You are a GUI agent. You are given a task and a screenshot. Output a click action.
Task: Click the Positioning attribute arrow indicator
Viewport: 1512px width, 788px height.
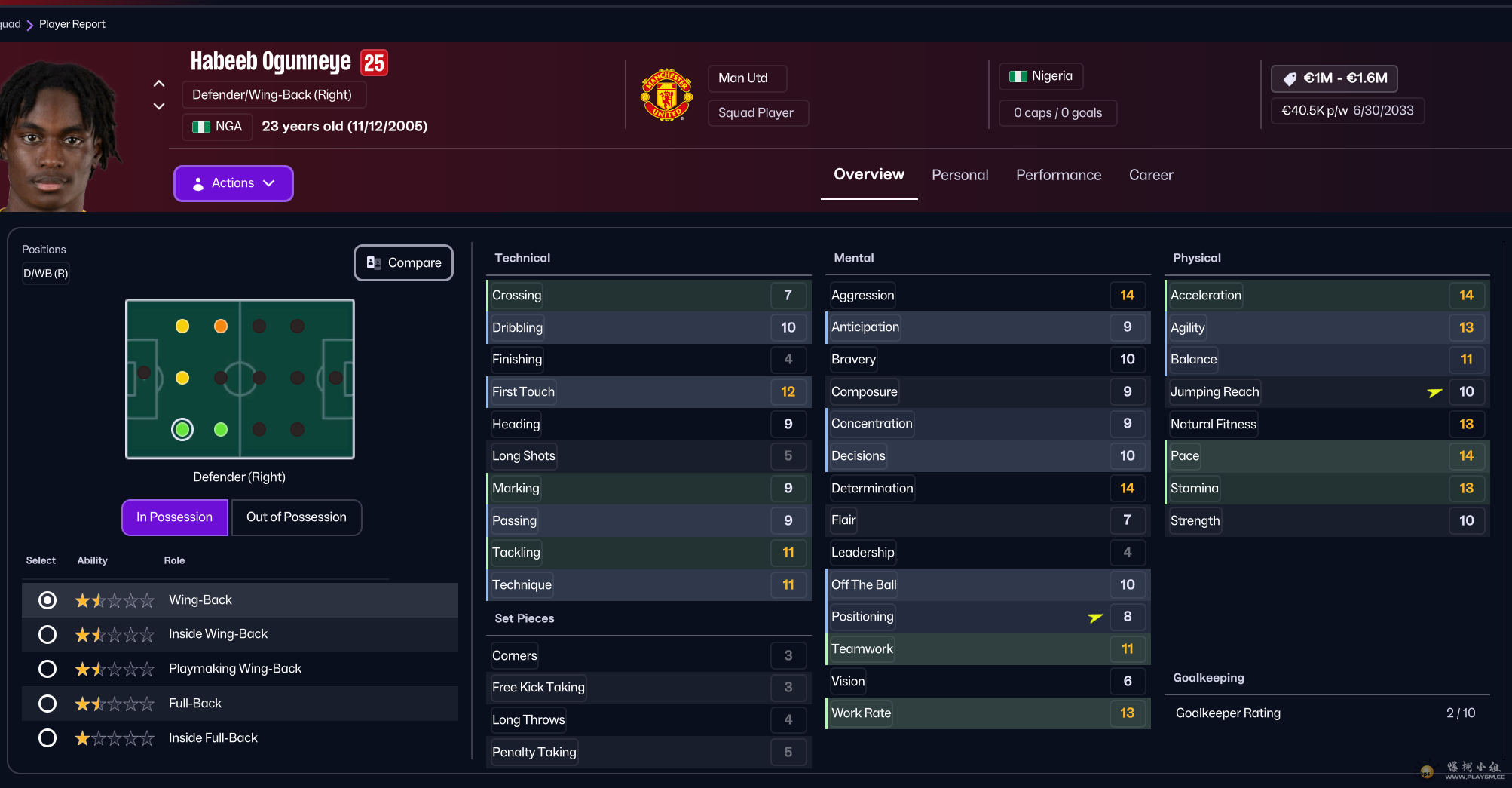tap(1095, 618)
